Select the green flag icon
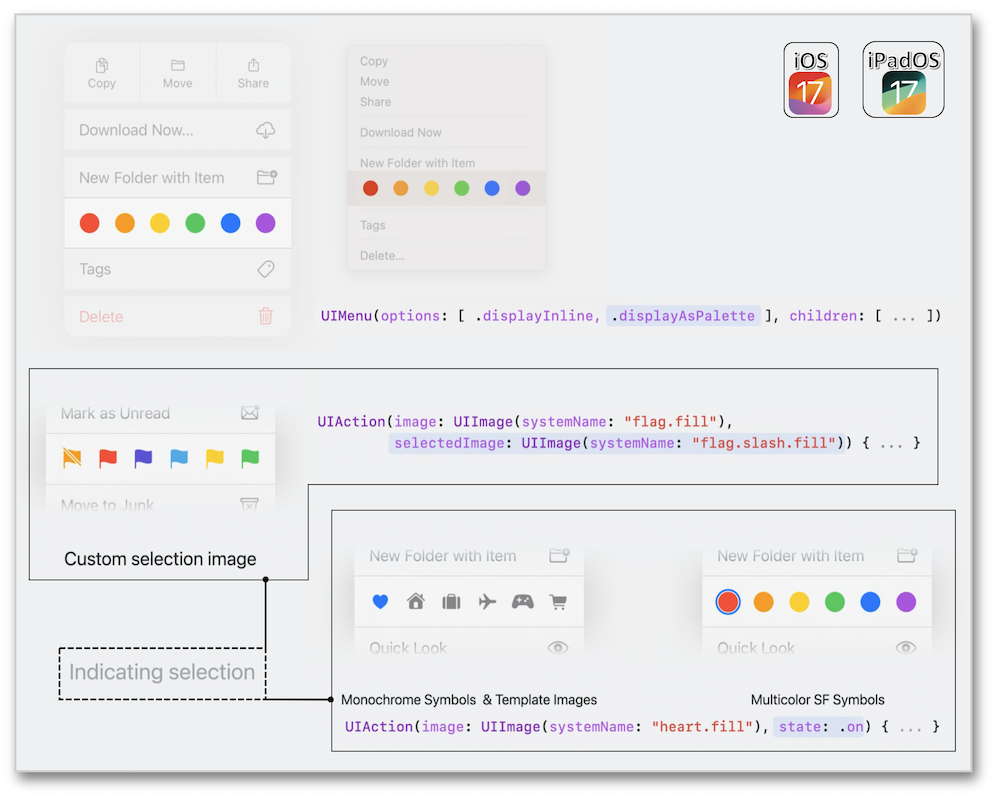This screenshot has height=803, width=1000. 250,457
